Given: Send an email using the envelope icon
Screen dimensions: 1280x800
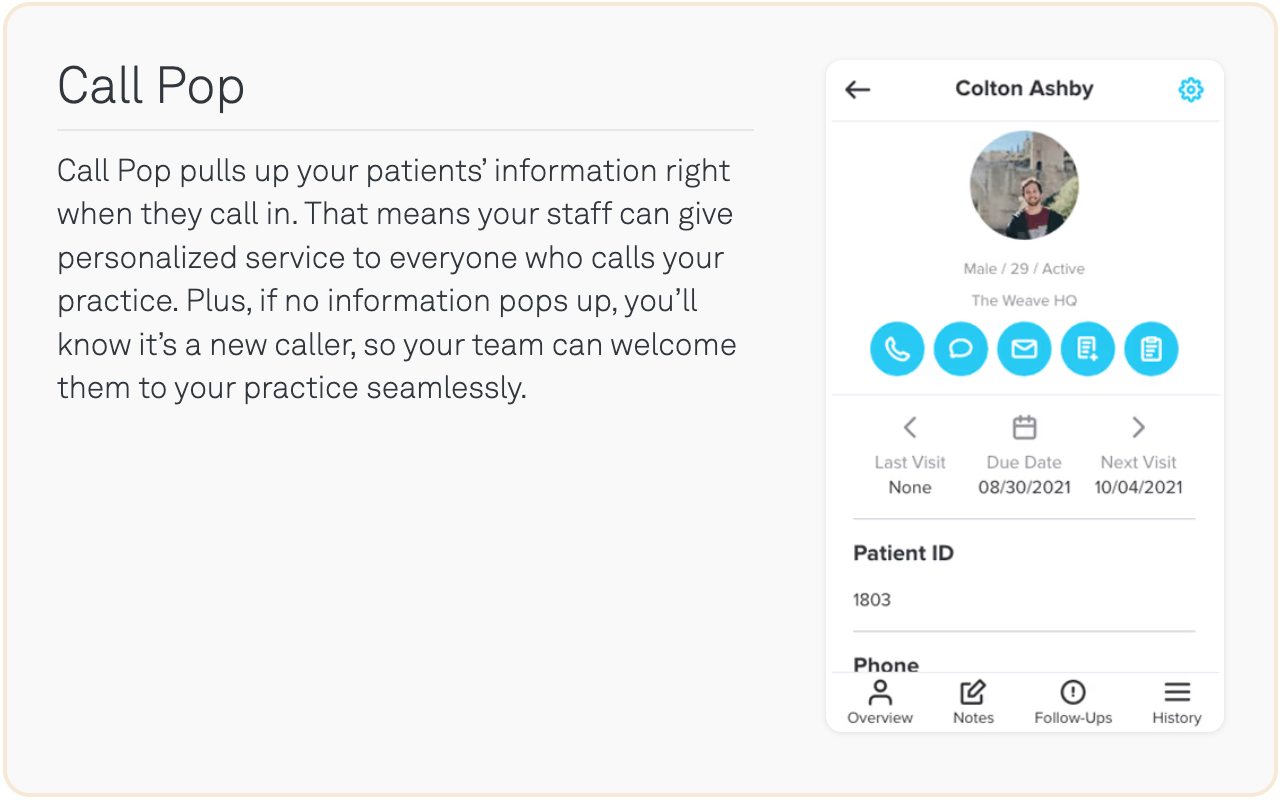Looking at the screenshot, I should (1024, 349).
